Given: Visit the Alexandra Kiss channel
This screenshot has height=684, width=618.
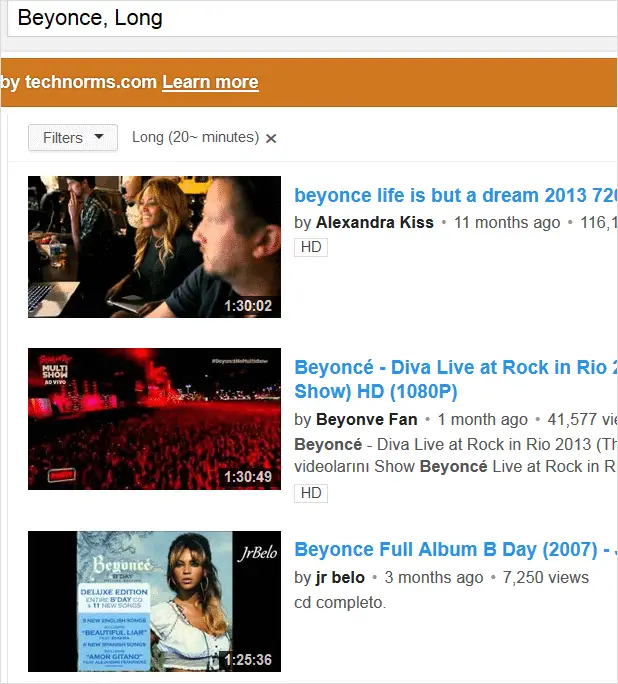Looking at the screenshot, I should 375,222.
